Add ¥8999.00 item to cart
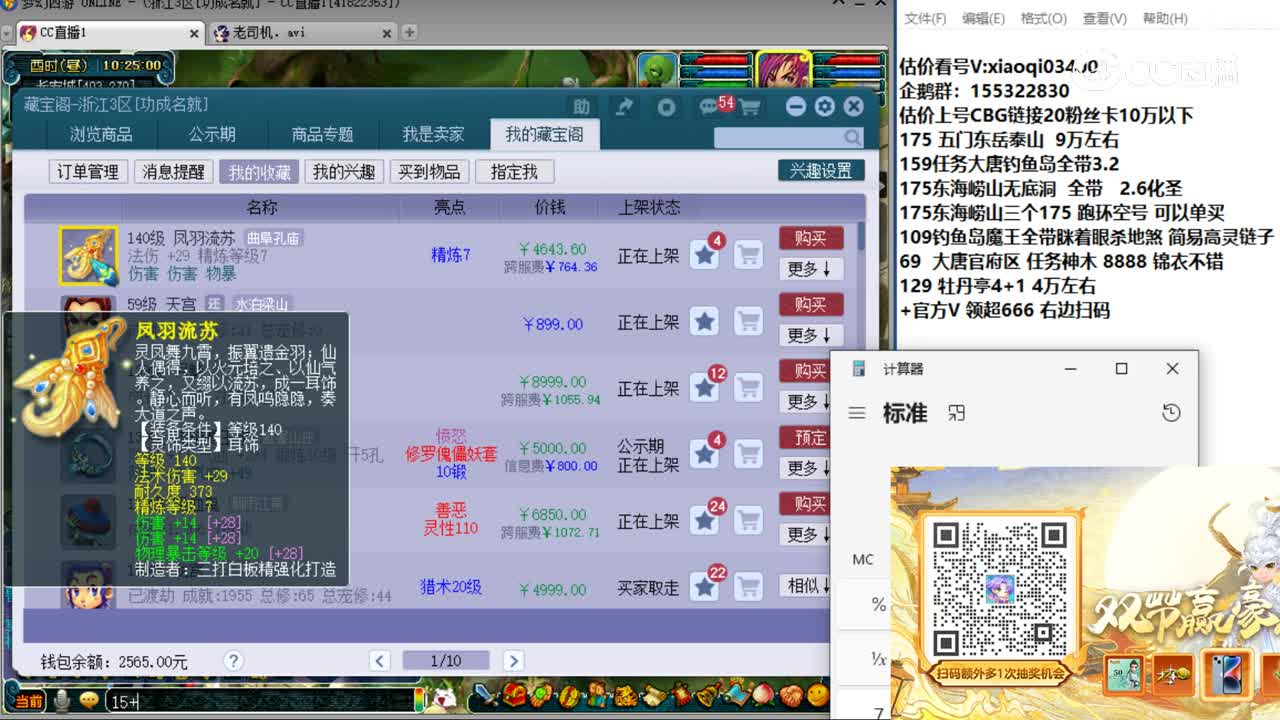Image resolution: width=1280 pixels, height=720 pixels. tap(748, 389)
